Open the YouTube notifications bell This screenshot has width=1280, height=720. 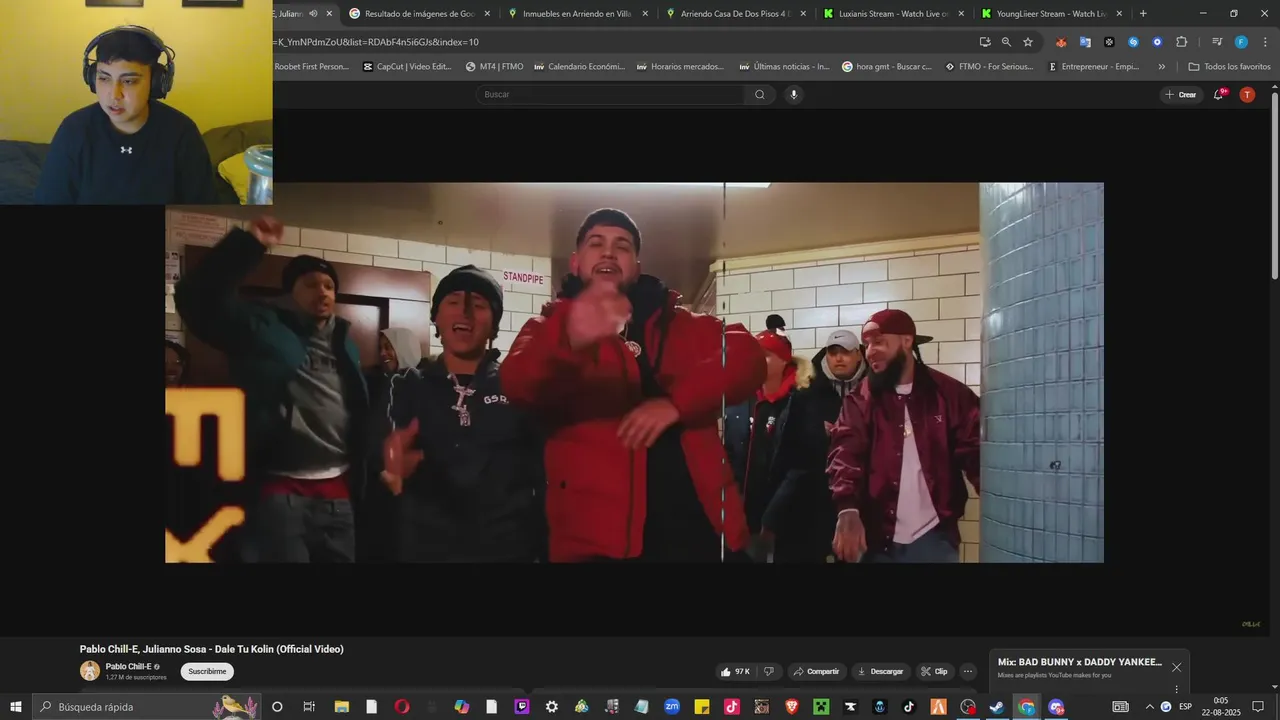[1219, 94]
